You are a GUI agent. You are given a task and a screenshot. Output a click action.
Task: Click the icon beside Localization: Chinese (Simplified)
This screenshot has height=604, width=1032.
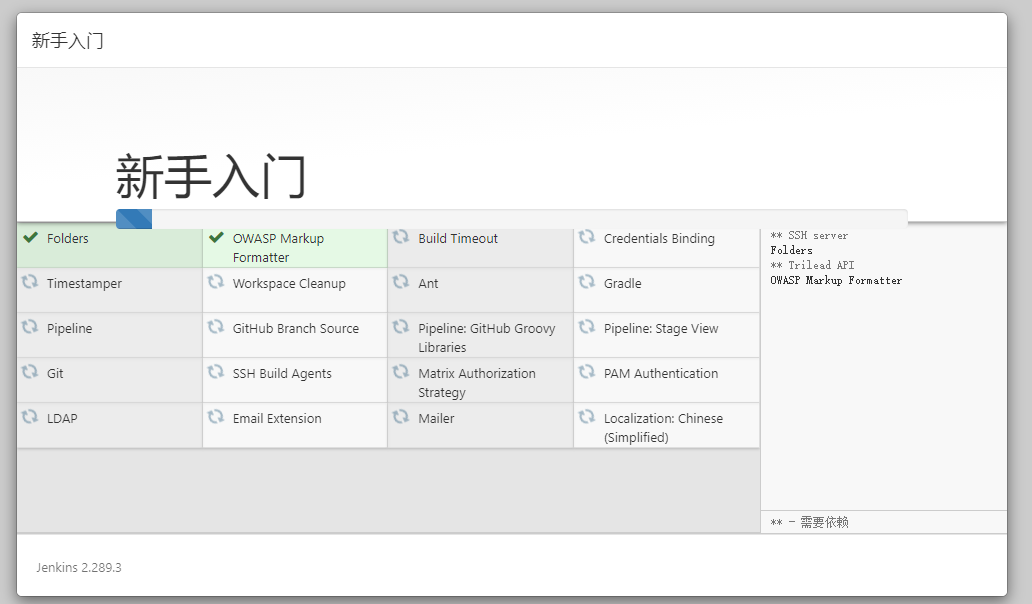(586, 416)
